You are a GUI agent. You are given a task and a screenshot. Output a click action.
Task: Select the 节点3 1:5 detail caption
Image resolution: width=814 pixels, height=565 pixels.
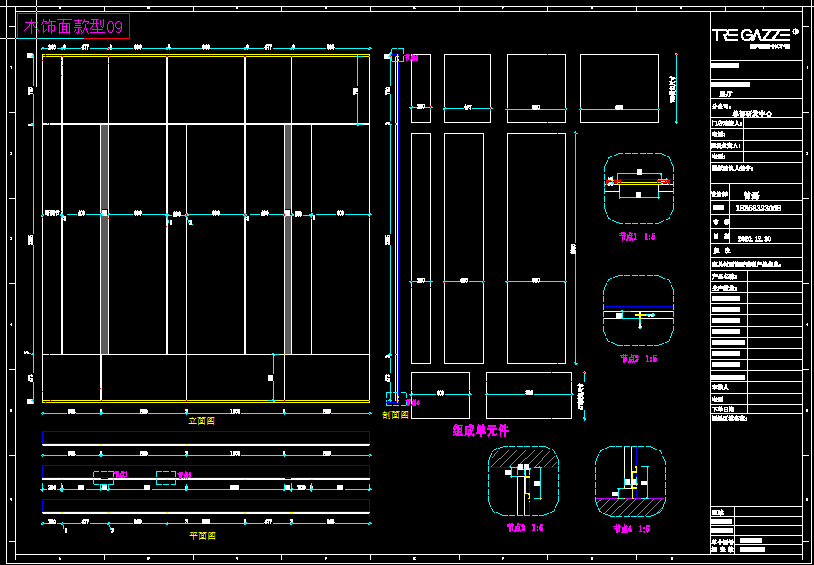[525, 528]
